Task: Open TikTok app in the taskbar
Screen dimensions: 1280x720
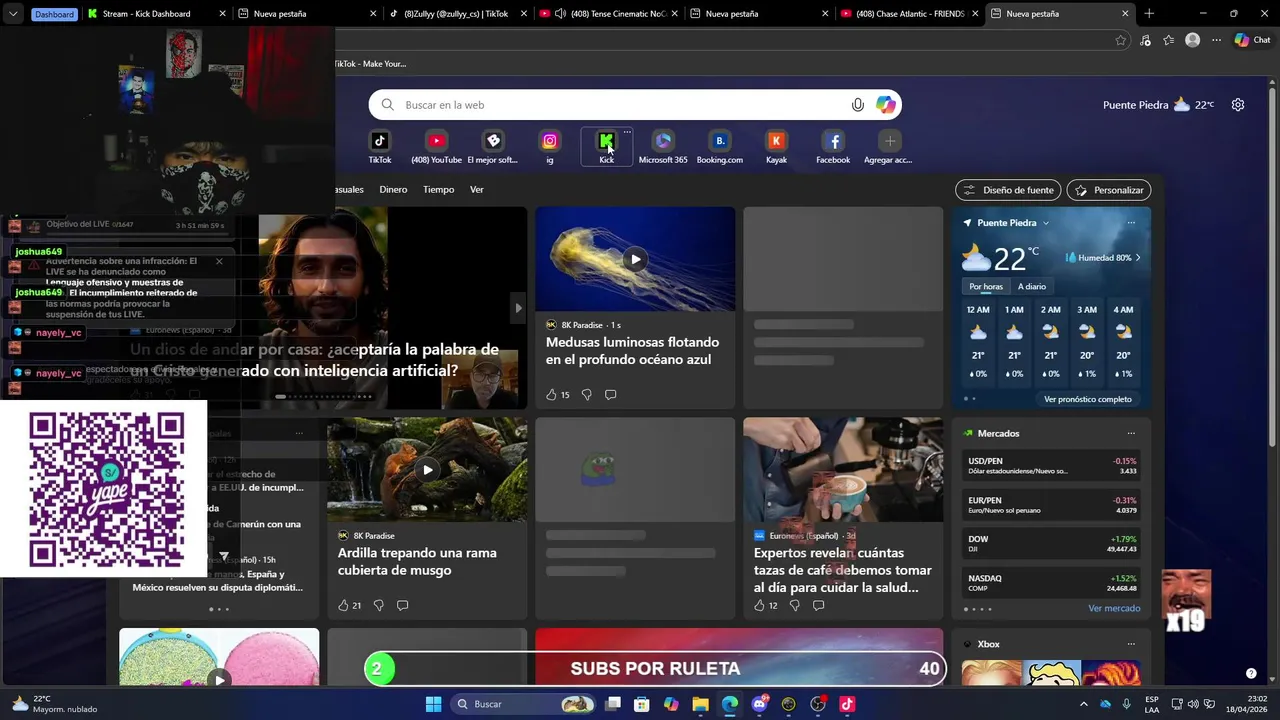Action: click(847, 704)
